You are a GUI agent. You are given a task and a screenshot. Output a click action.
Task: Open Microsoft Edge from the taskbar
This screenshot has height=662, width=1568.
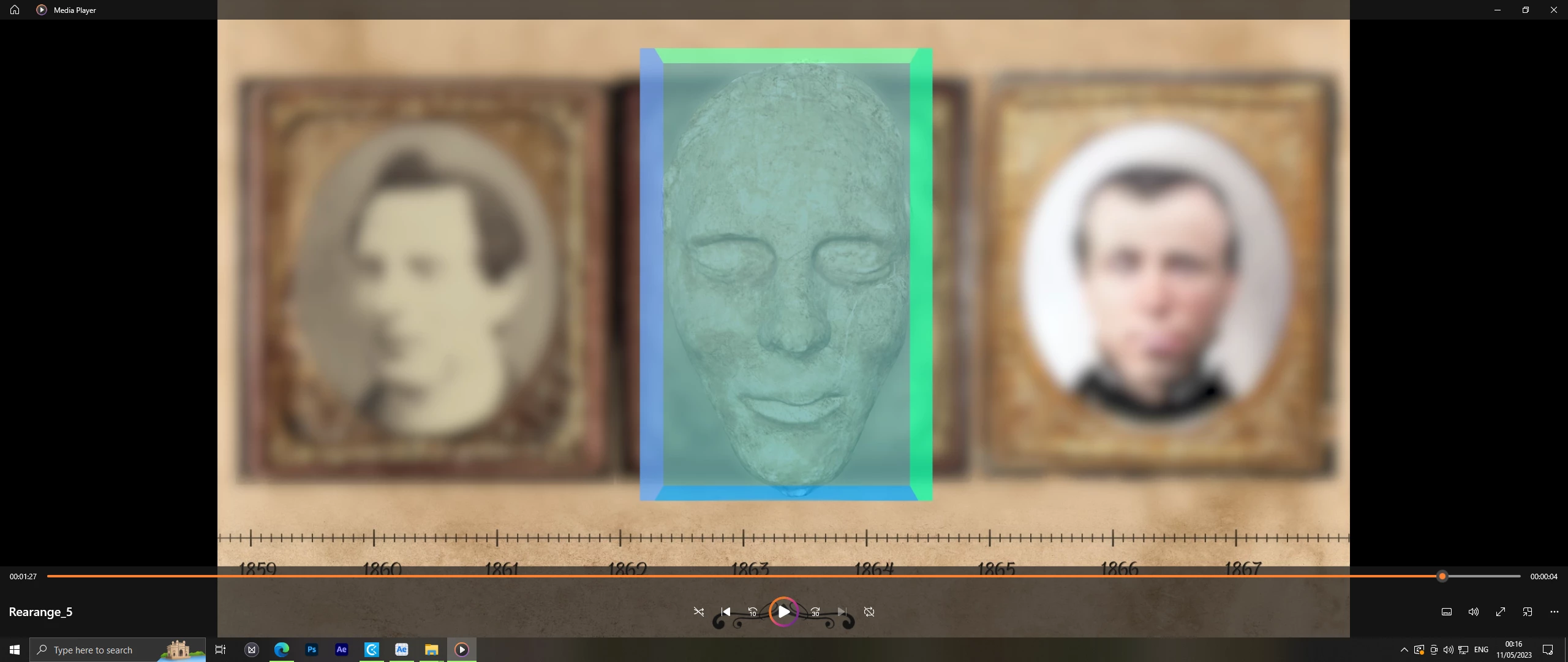pyautogui.click(x=282, y=650)
